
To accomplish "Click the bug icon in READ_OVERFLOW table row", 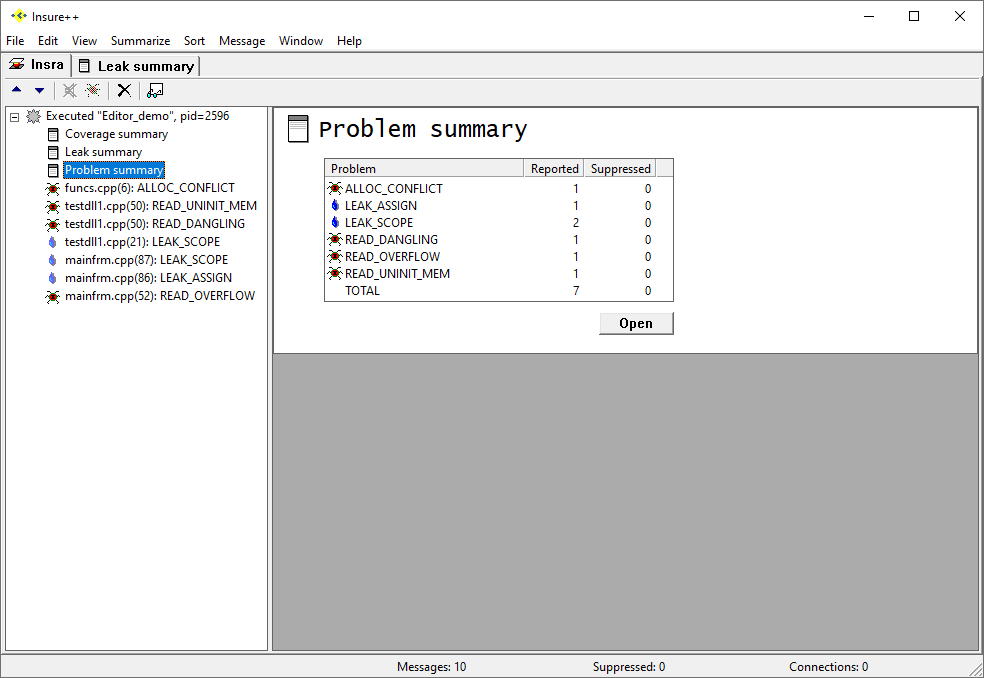I will tap(335, 256).
